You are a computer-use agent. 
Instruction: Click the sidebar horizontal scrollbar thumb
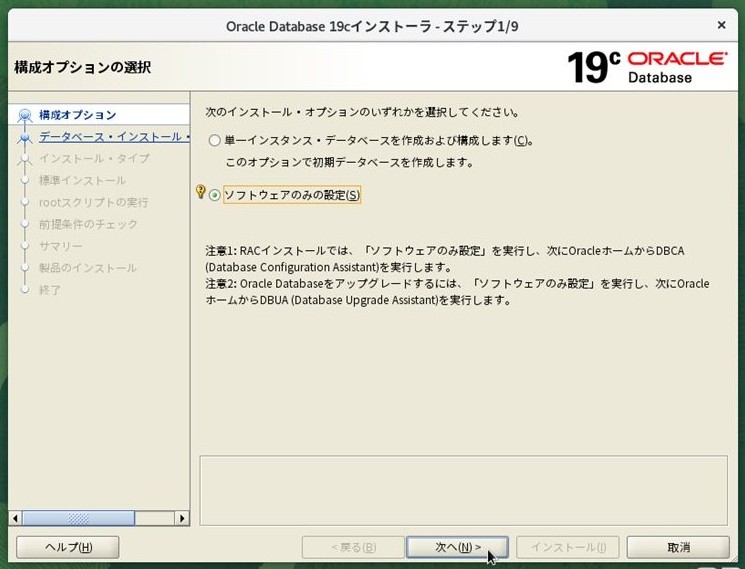tap(78, 518)
